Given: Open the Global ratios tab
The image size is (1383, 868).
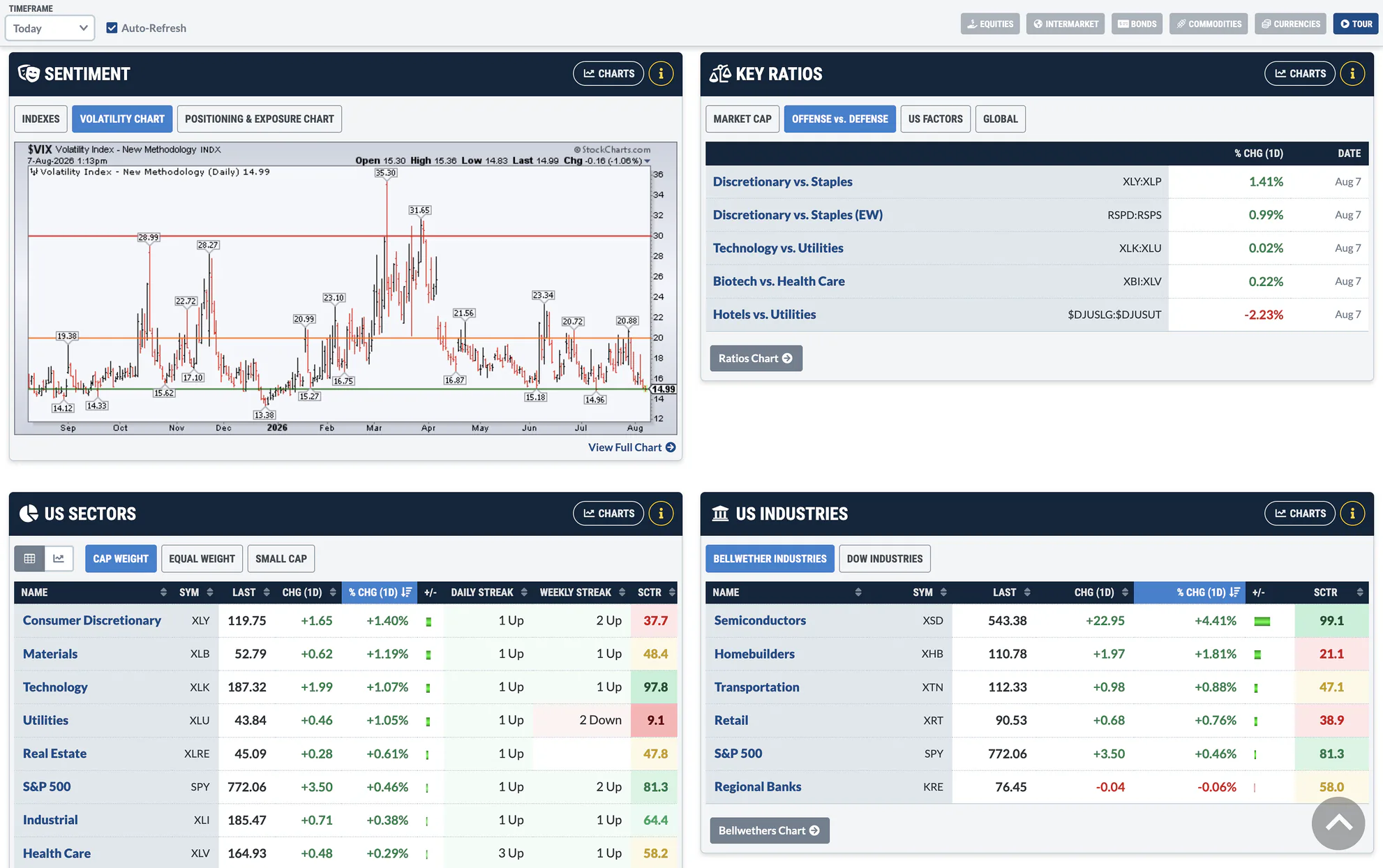Looking at the screenshot, I should pos(1001,119).
